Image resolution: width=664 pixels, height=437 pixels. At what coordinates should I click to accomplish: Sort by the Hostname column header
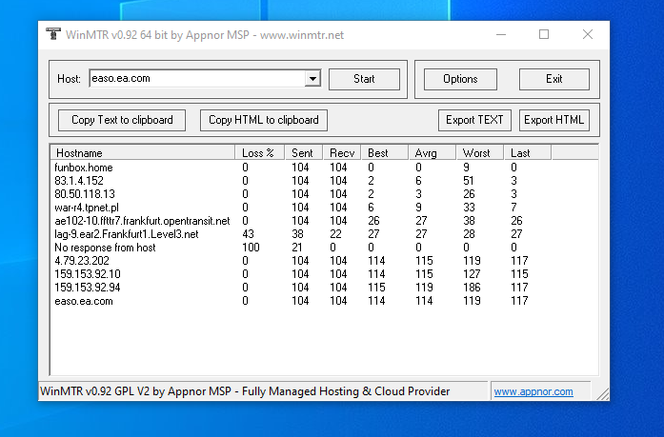tap(143, 153)
